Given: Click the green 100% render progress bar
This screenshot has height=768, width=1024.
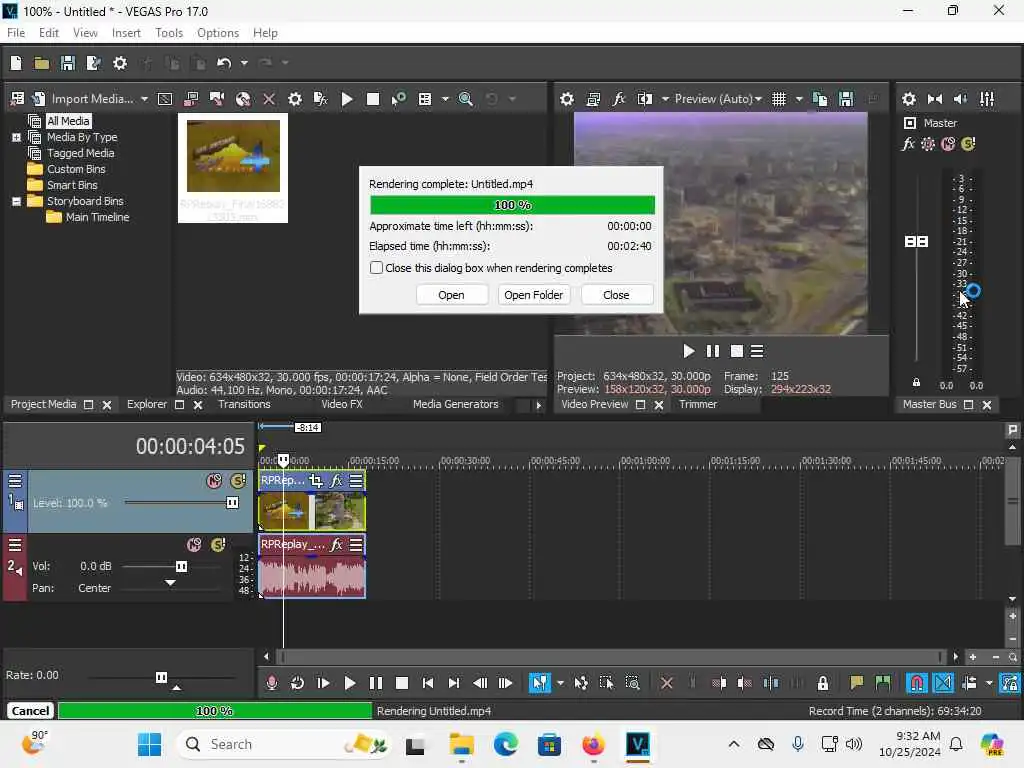Looking at the screenshot, I should pyautogui.click(x=513, y=205).
